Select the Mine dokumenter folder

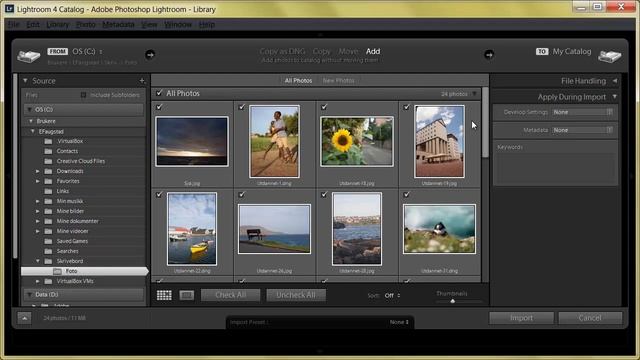78,221
